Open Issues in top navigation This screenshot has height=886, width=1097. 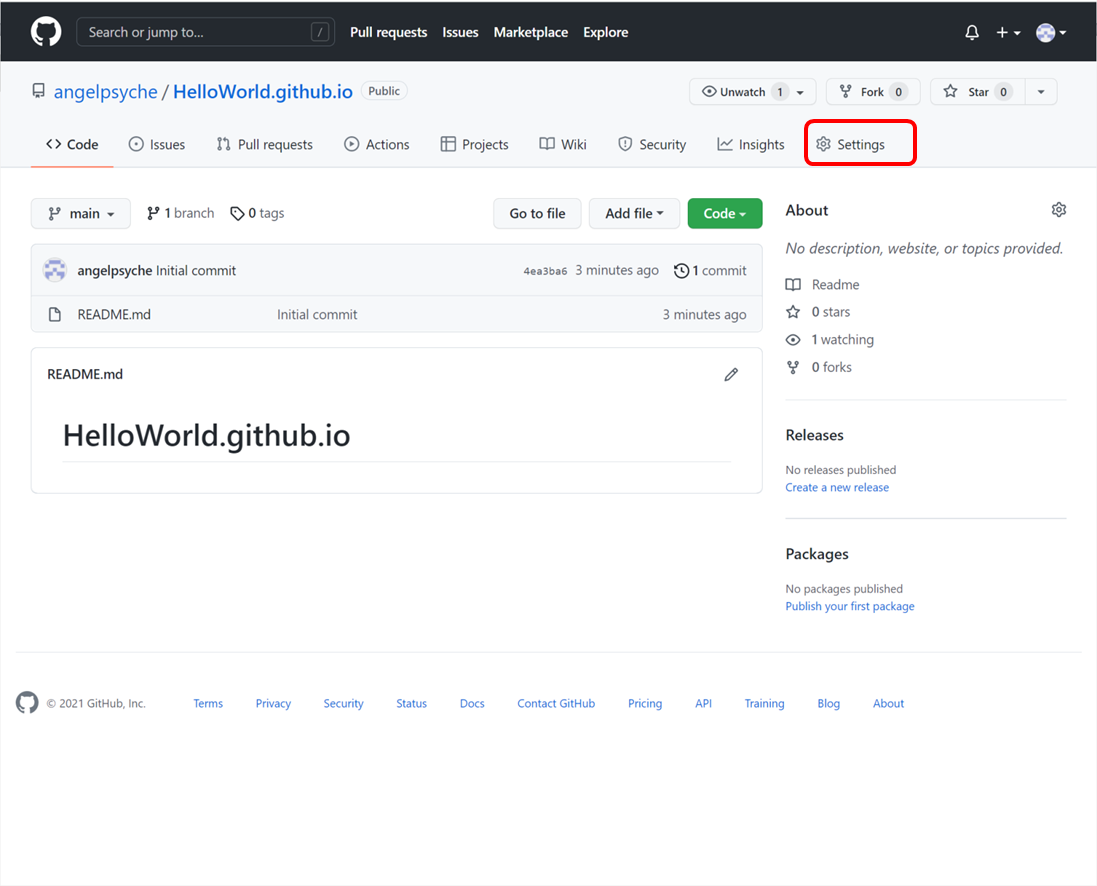click(460, 32)
